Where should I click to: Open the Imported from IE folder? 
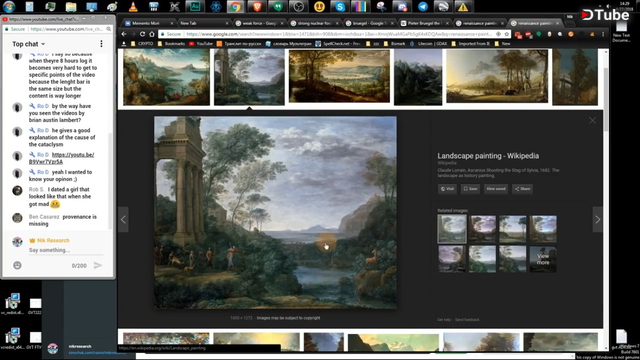pyautogui.click(x=471, y=43)
